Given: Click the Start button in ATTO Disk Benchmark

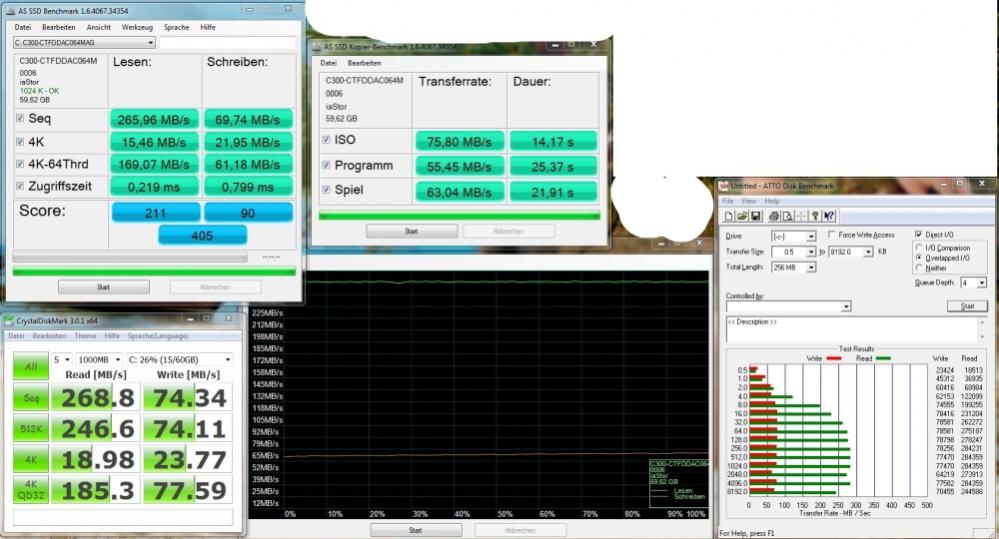Looking at the screenshot, I should (x=967, y=306).
